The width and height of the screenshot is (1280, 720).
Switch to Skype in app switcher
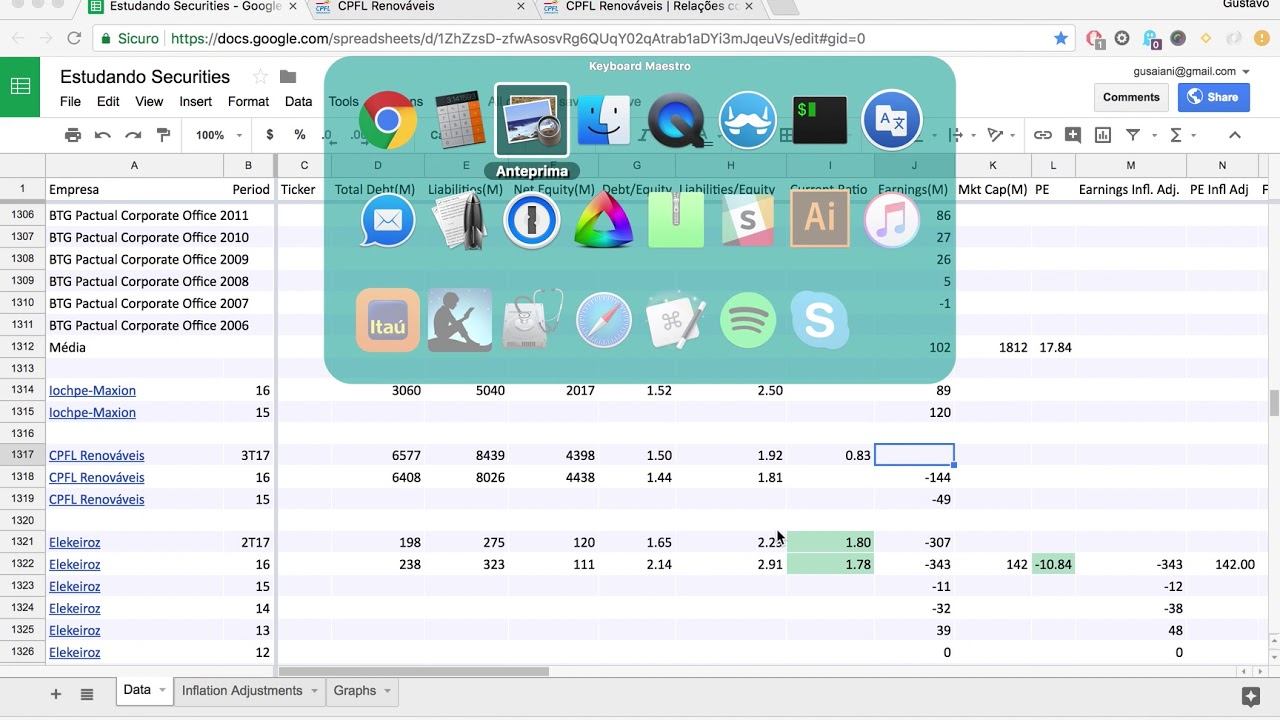click(820, 320)
